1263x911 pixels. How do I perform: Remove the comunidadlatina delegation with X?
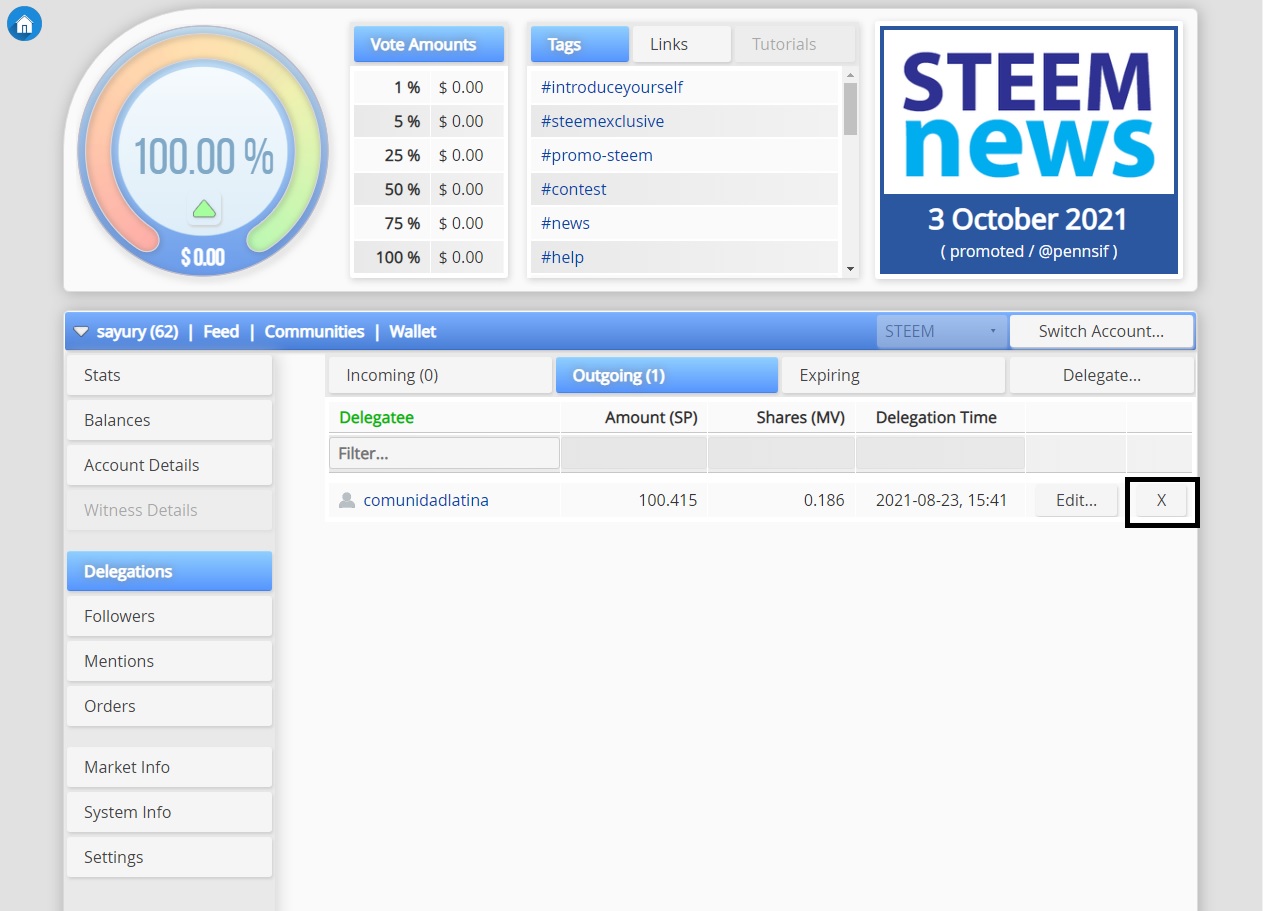point(1161,500)
